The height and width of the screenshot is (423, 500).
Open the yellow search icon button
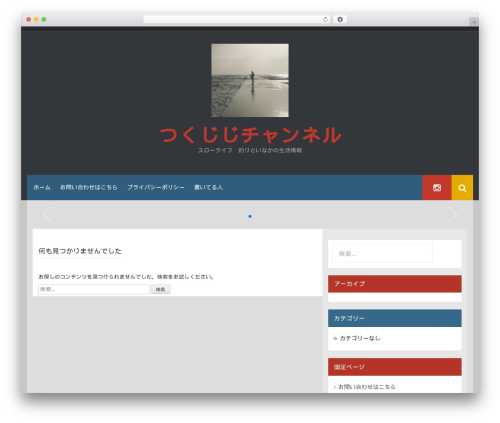click(x=462, y=188)
